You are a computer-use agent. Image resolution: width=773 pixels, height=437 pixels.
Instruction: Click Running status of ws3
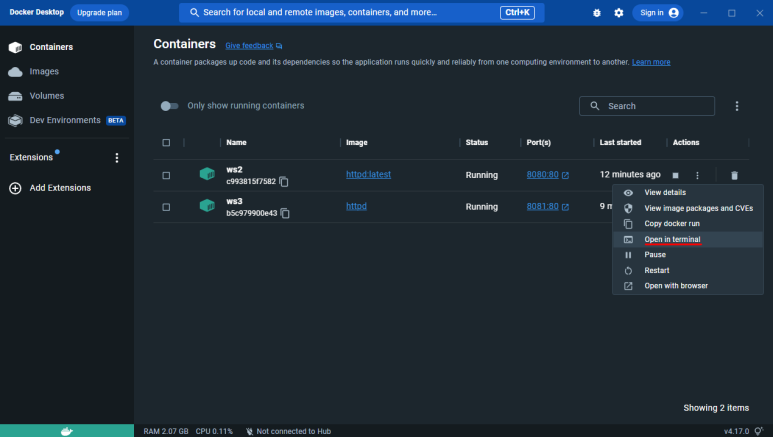(482, 207)
